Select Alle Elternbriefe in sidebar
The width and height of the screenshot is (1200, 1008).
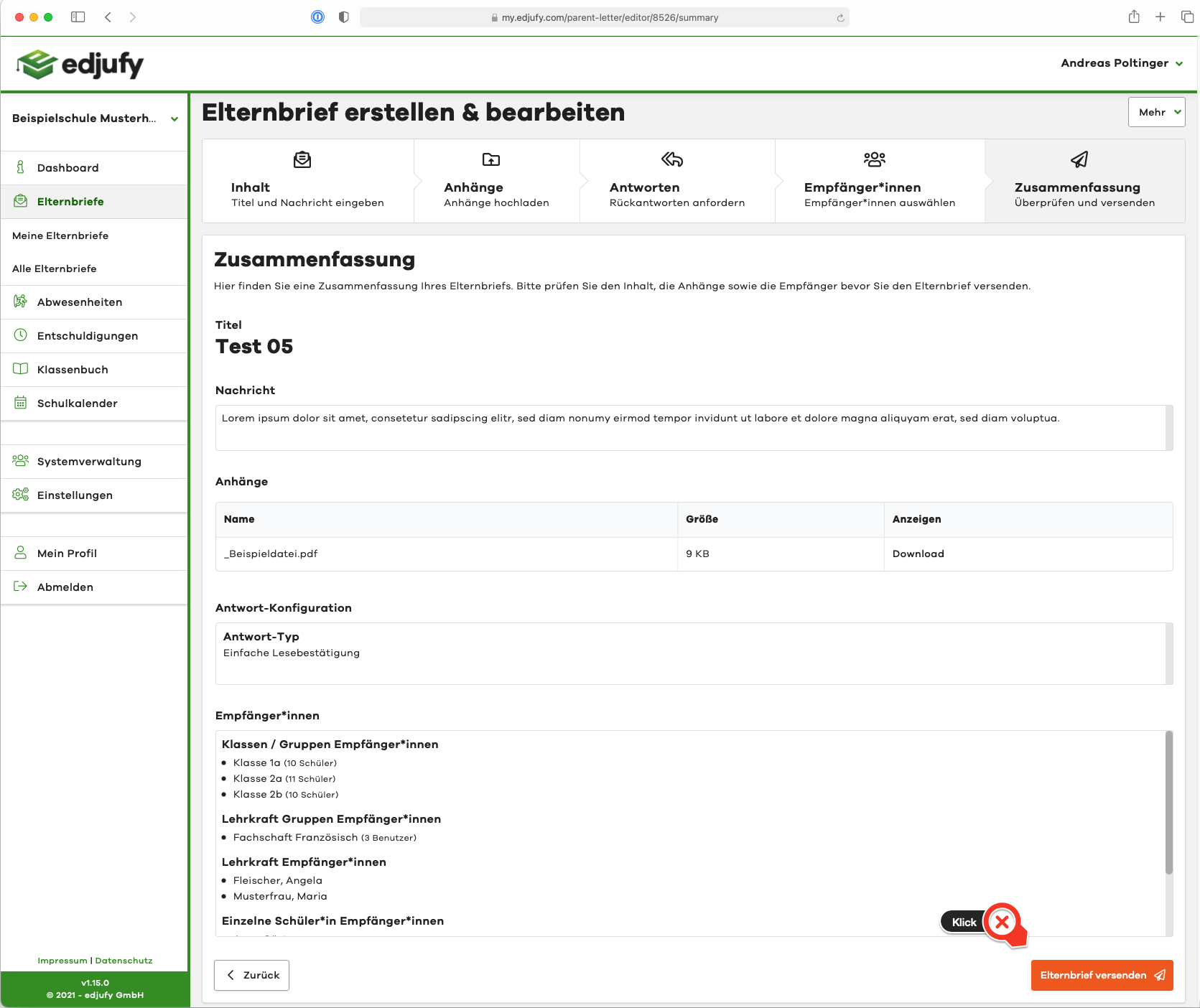click(x=55, y=269)
